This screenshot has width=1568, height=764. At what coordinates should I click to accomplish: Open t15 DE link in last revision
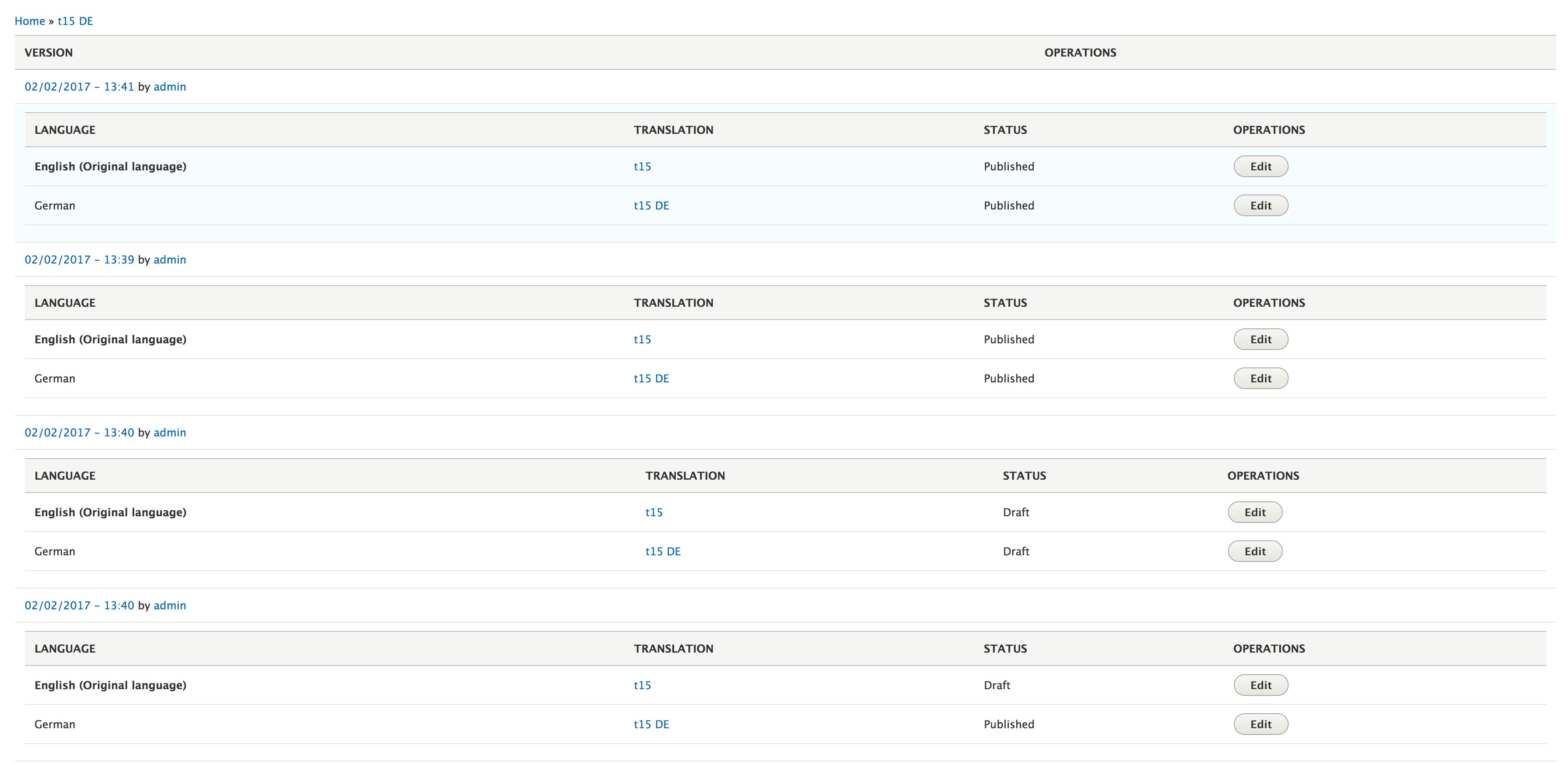point(651,724)
